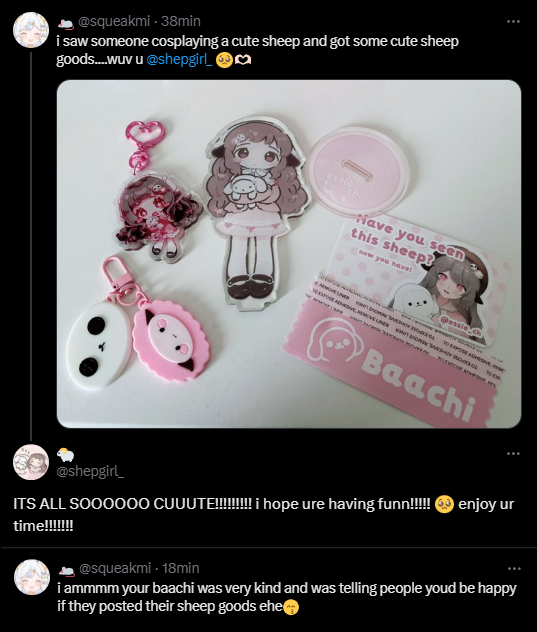Open more options for the first tweet

point(513,21)
